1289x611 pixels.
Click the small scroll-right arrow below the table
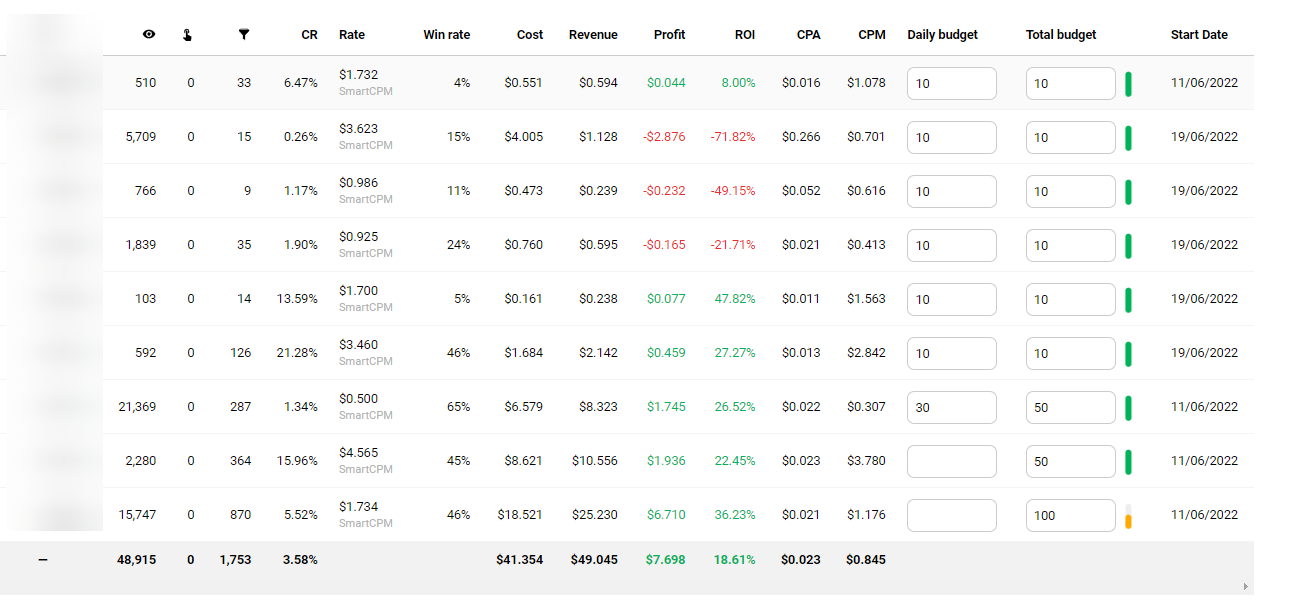click(1245, 586)
